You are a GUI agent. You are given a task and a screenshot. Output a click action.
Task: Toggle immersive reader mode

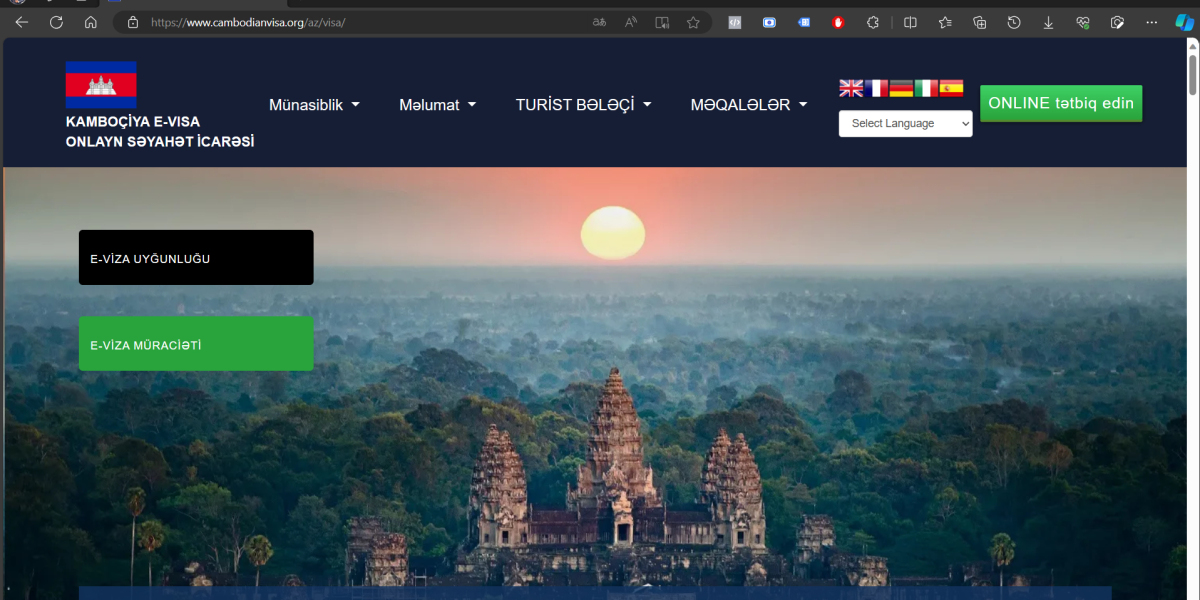(x=661, y=22)
